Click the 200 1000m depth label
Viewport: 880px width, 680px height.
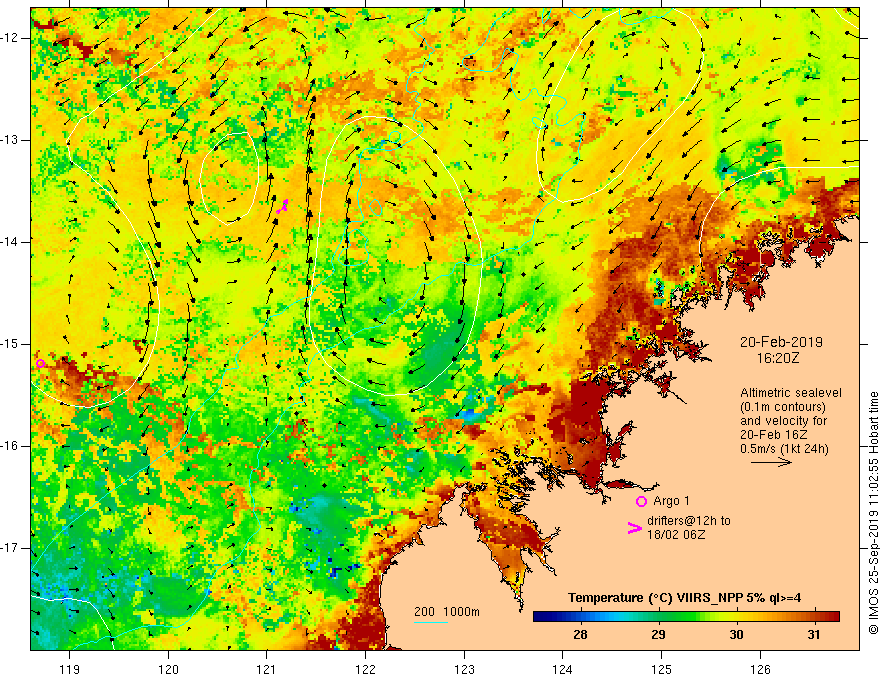pyautogui.click(x=447, y=612)
